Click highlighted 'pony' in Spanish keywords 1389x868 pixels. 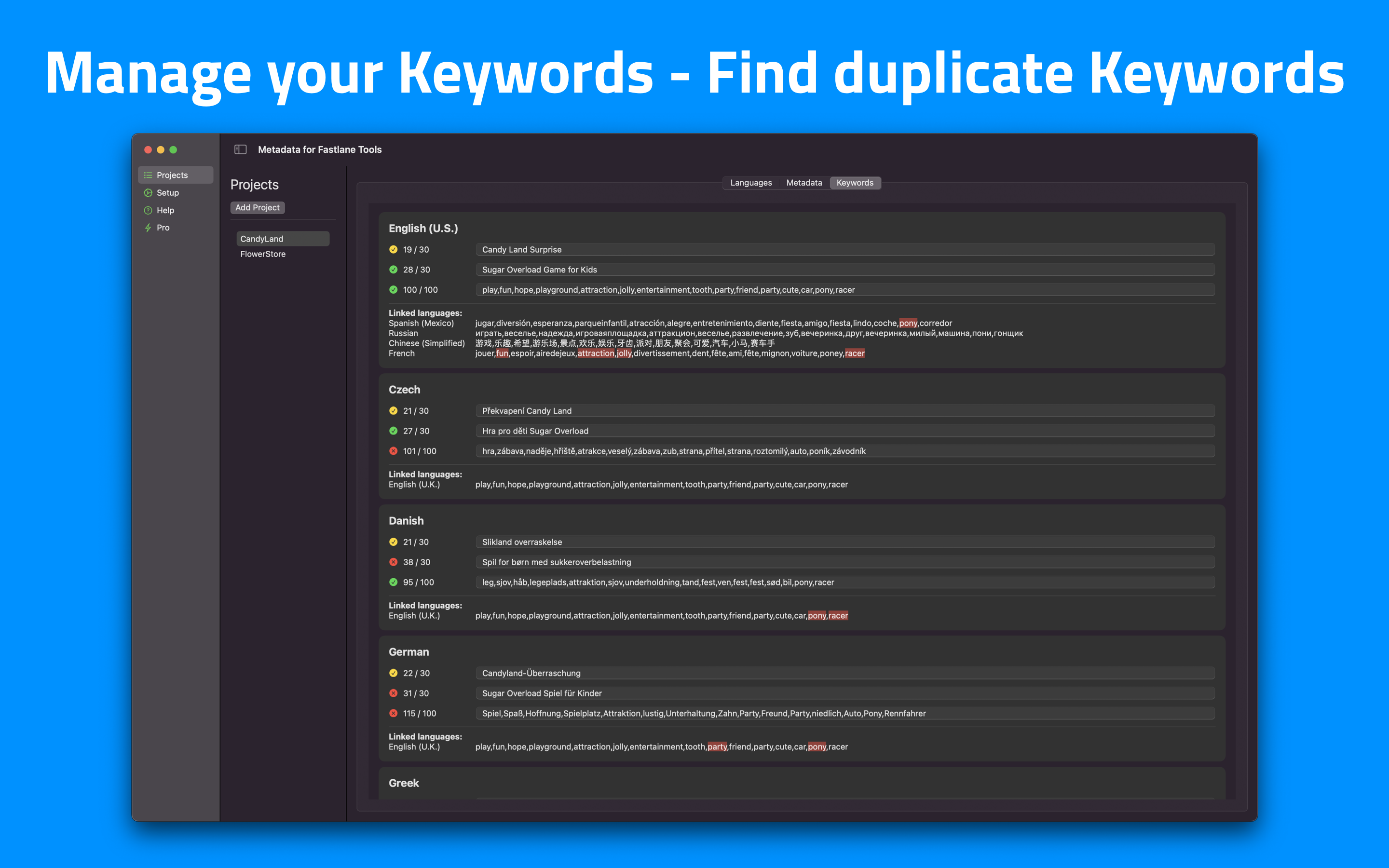point(908,323)
